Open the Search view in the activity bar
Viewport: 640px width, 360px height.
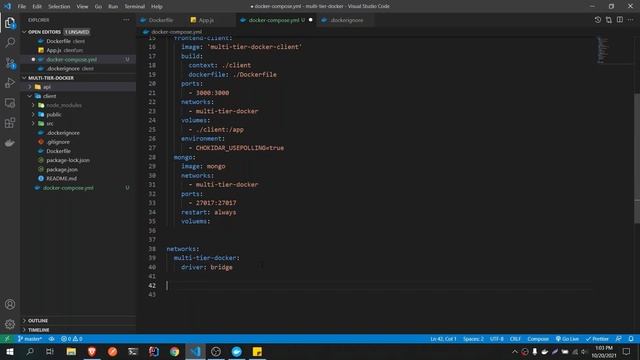pyautogui.click(x=10, y=42)
